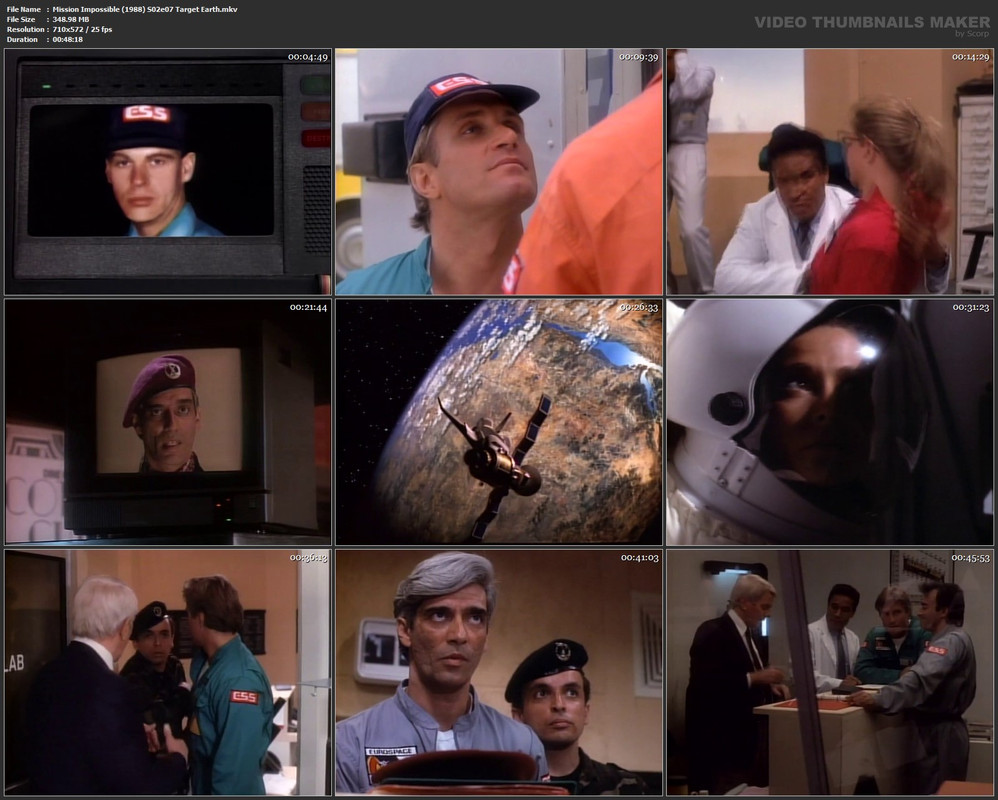Select the satellite thumbnail at 00:26:33
Image resolution: width=998 pixels, height=800 pixels.
(499, 422)
